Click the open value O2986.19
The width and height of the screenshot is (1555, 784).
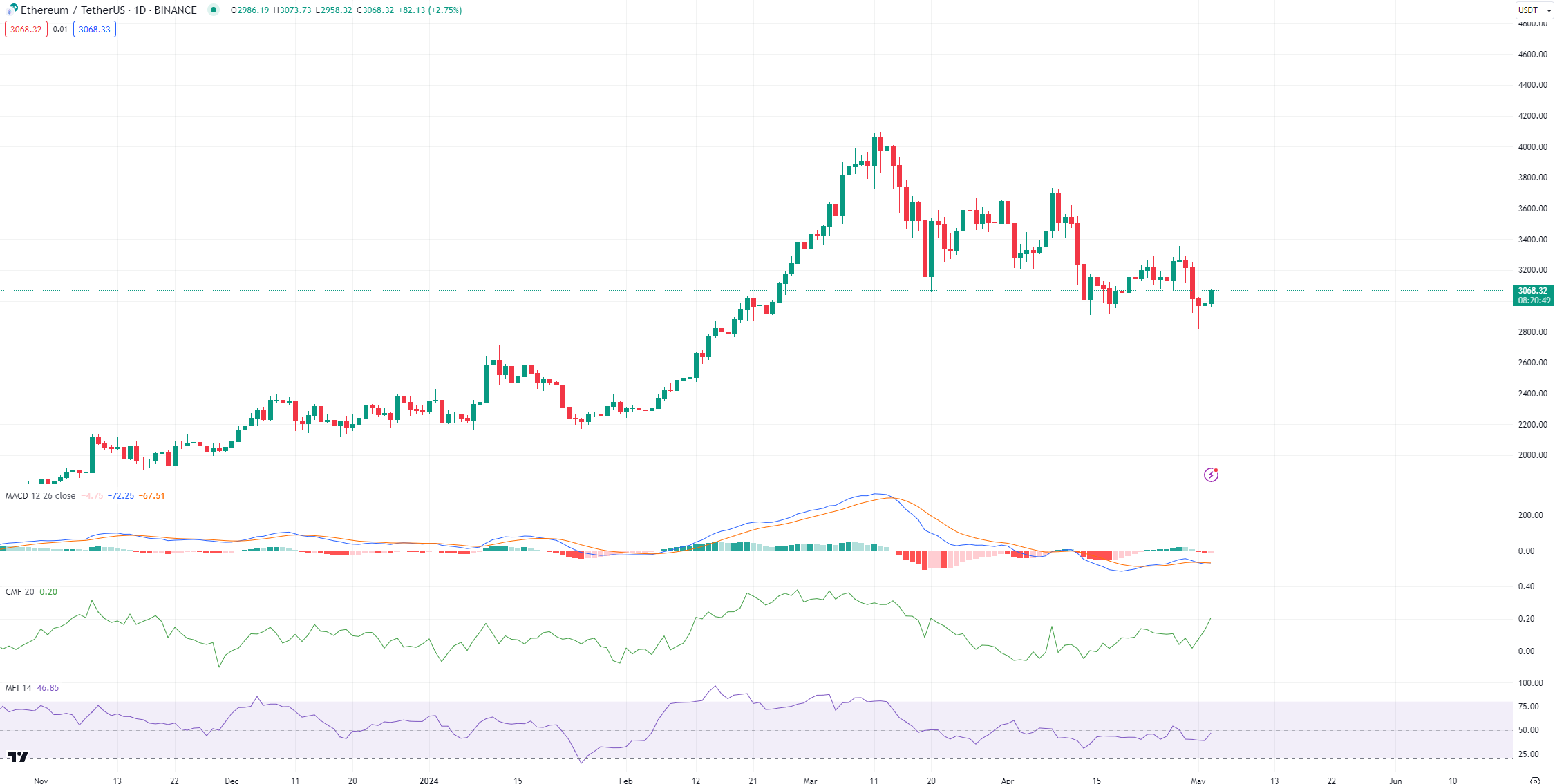[249, 10]
